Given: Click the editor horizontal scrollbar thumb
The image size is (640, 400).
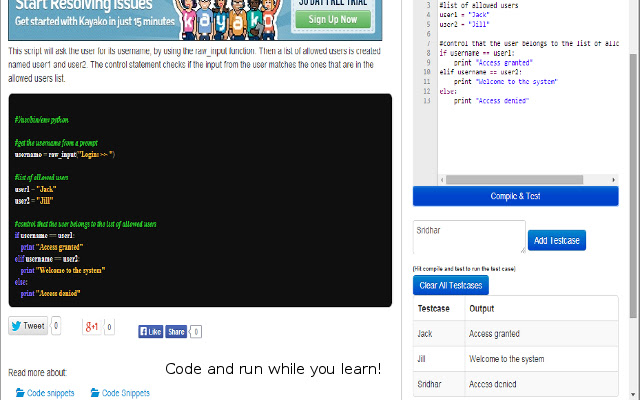Looking at the screenshot, I should click(x=514, y=180).
